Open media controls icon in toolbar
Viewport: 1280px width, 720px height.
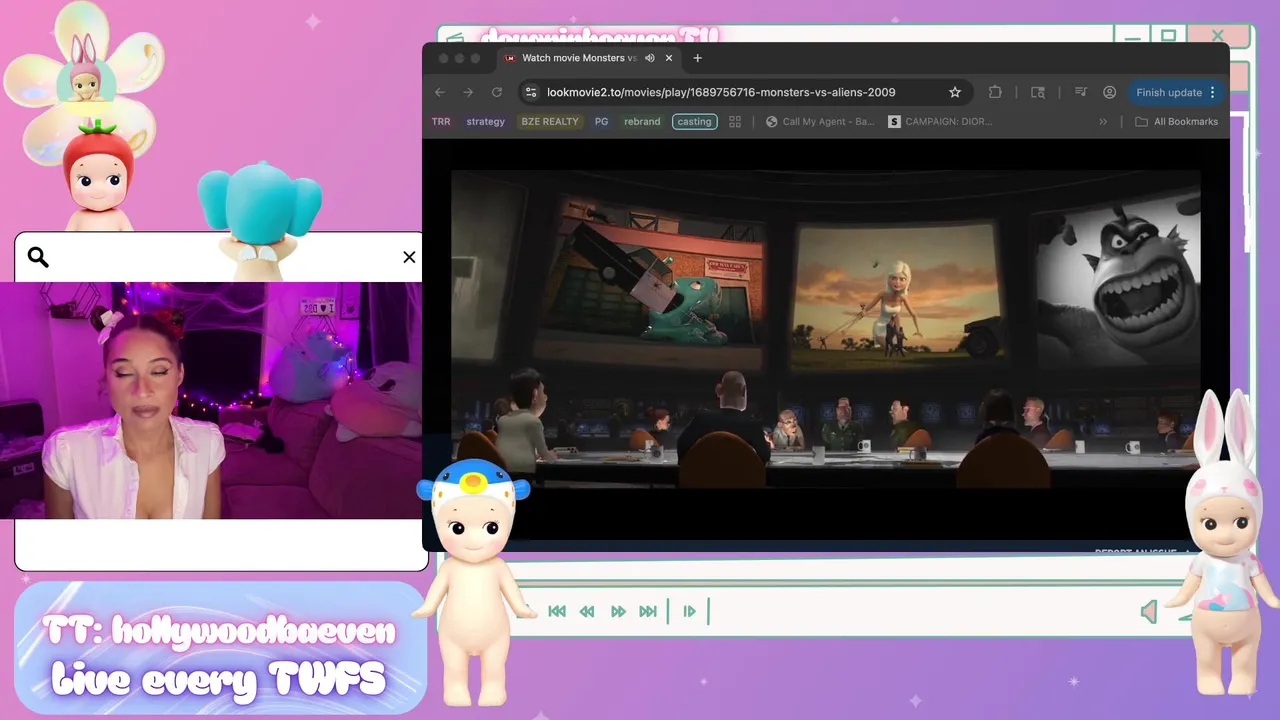(1081, 92)
